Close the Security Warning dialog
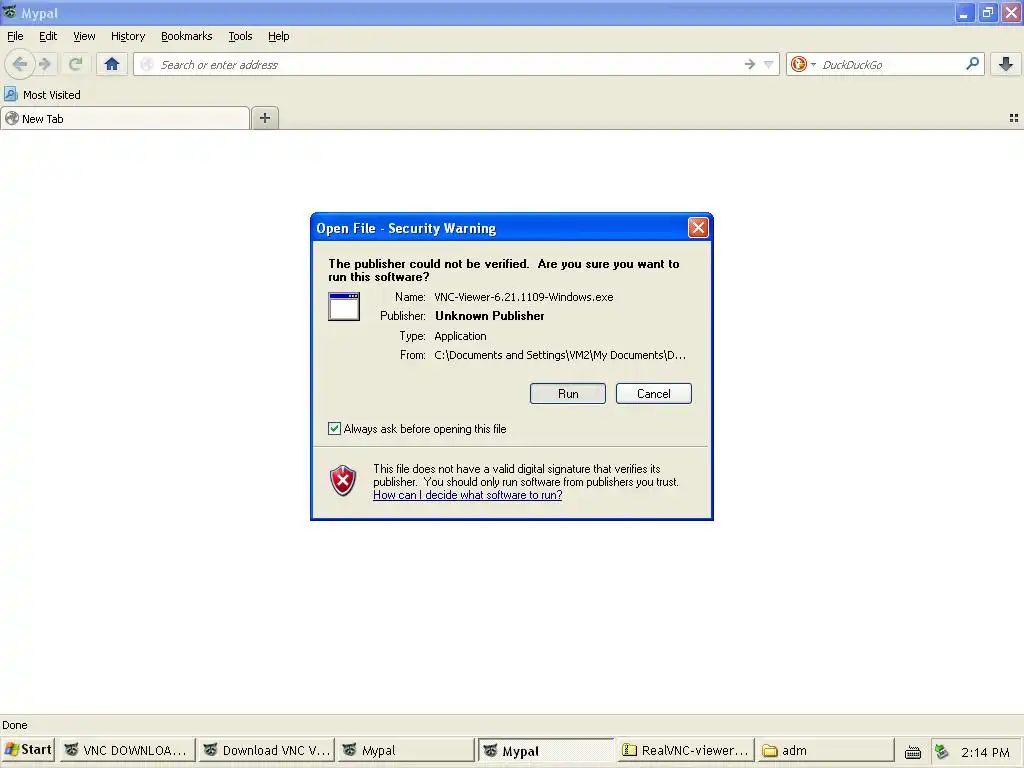 697,227
